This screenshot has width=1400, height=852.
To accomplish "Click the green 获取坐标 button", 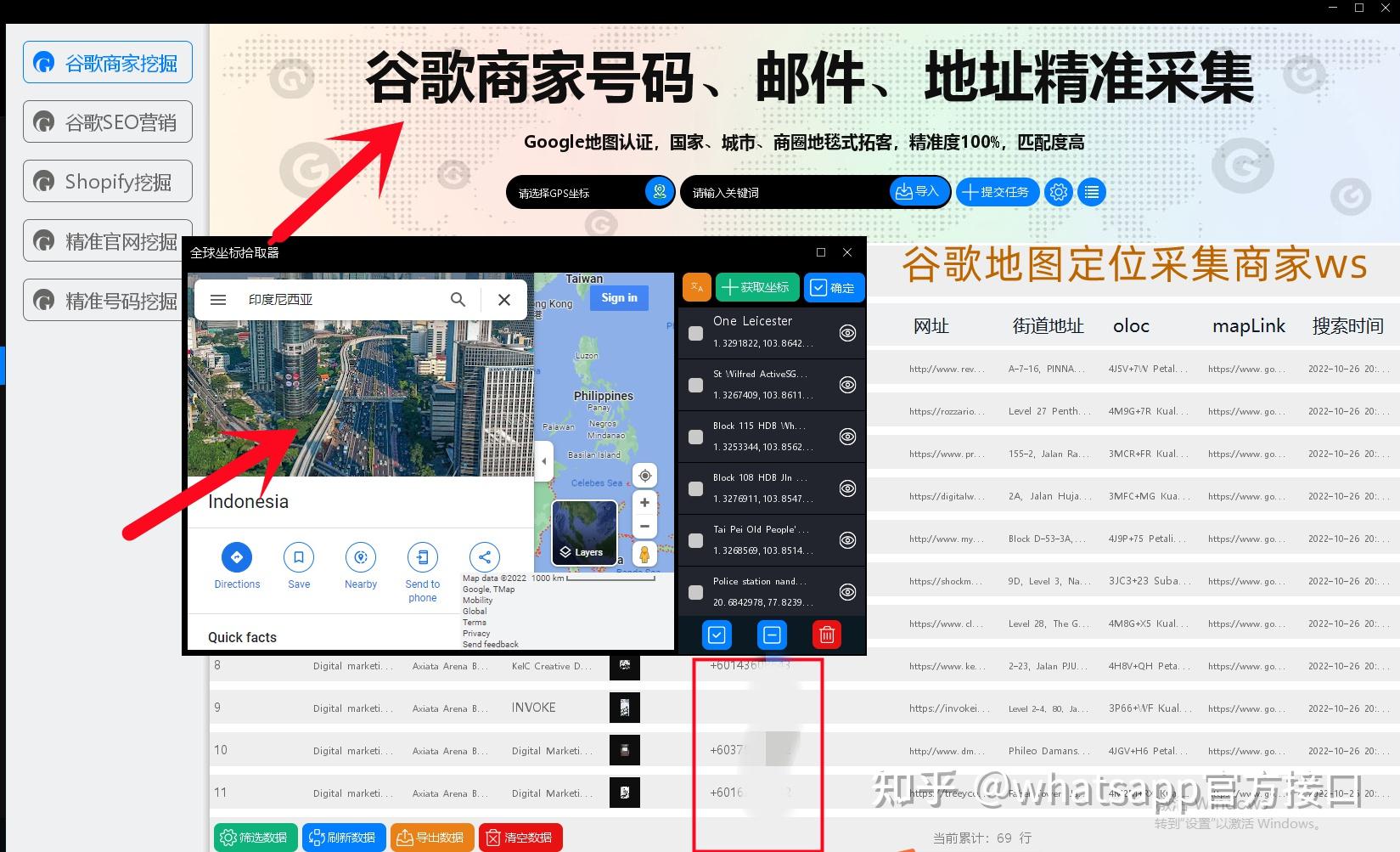I will pos(757,287).
